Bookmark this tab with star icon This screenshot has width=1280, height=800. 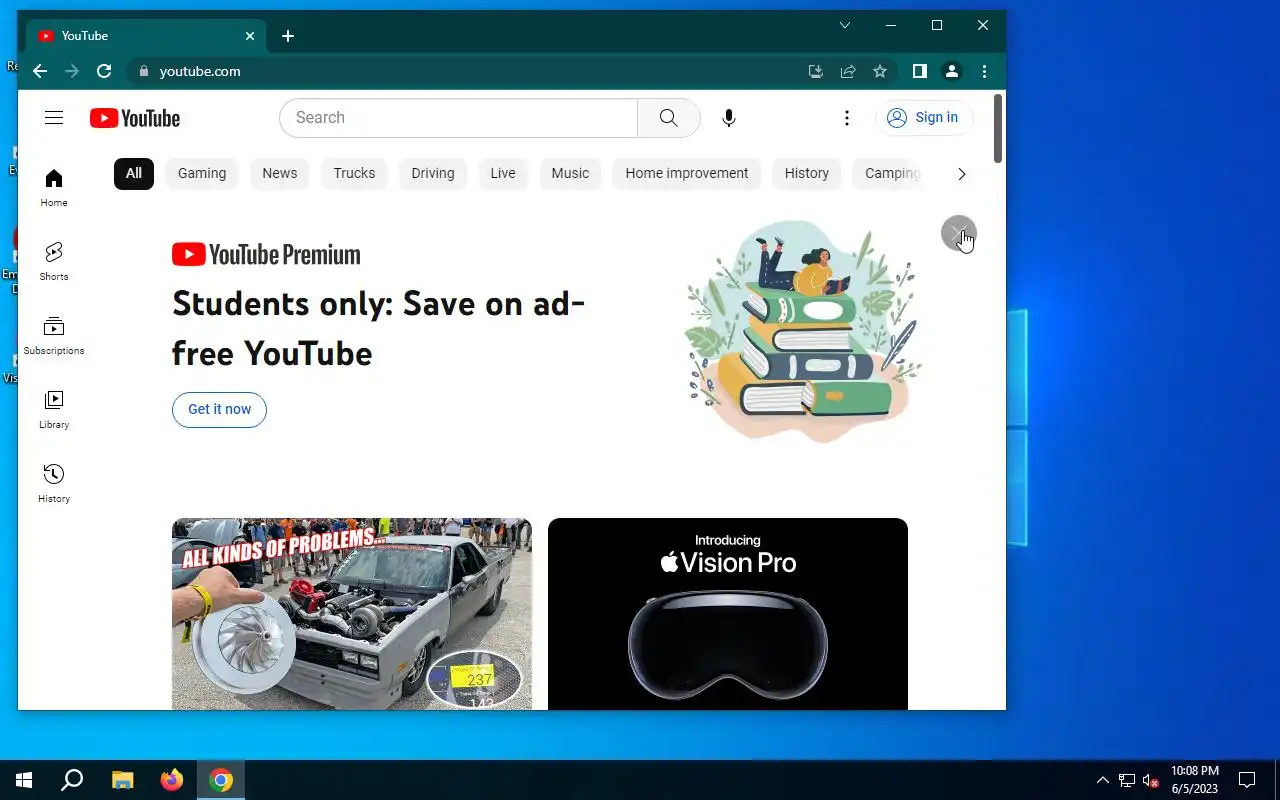coord(880,71)
